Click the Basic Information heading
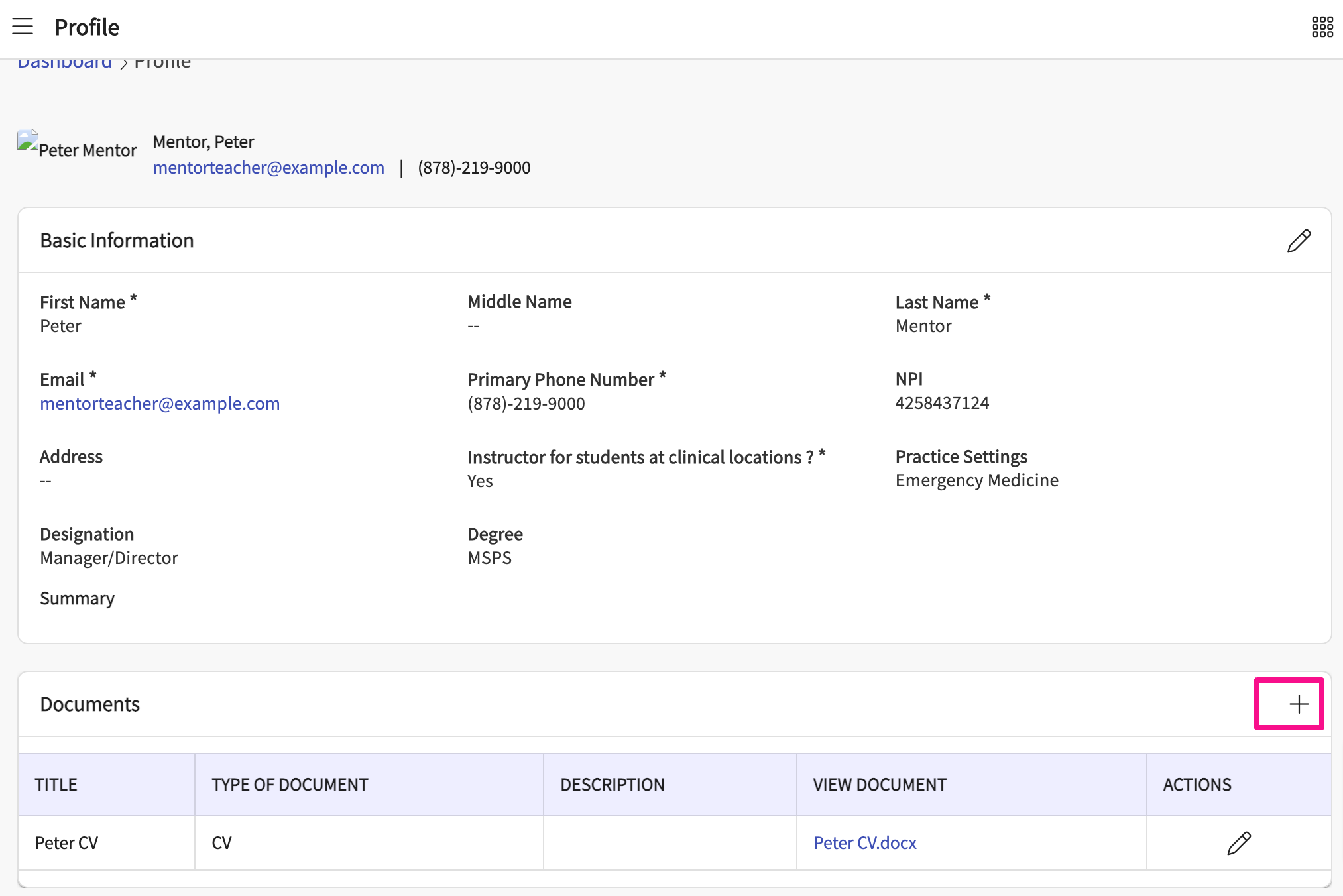The width and height of the screenshot is (1343, 896). pyautogui.click(x=117, y=241)
